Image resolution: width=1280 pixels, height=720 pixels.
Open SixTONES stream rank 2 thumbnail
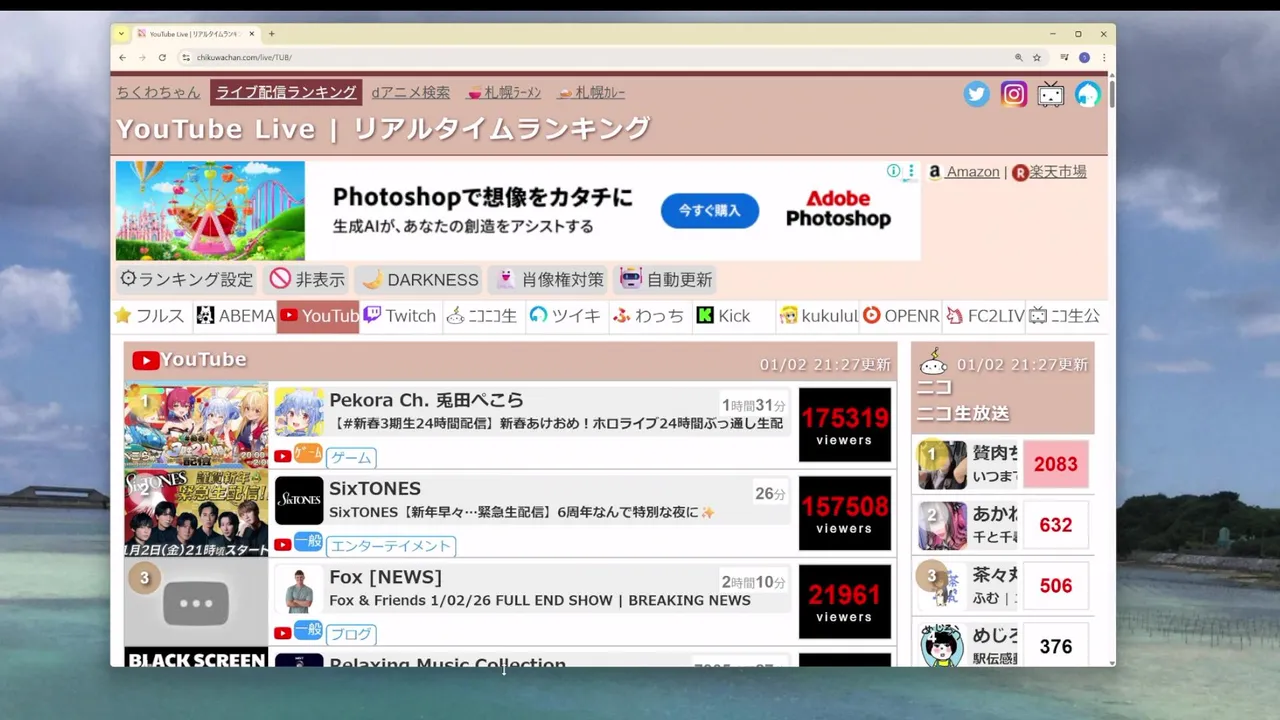click(196, 513)
